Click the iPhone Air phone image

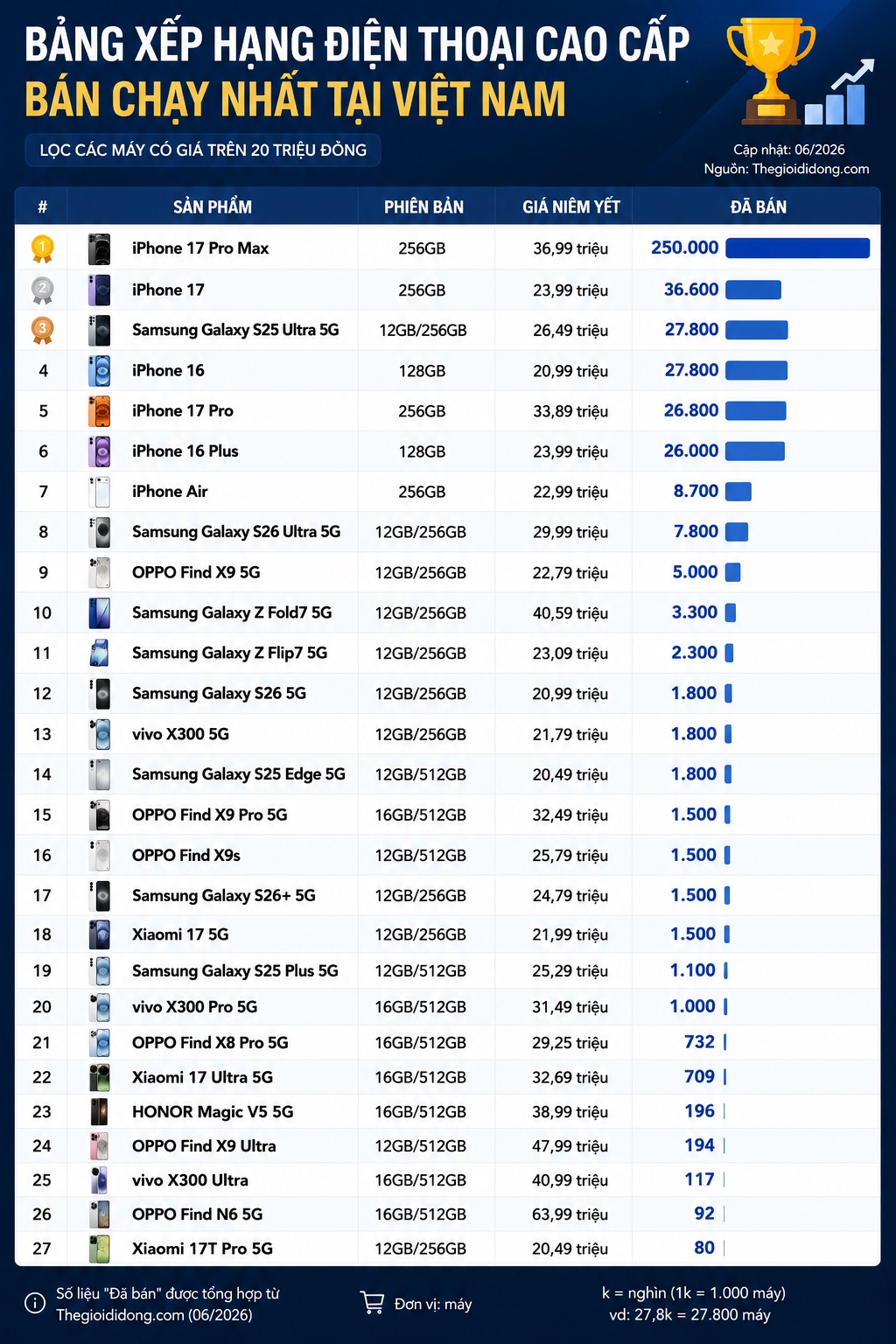click(100, 492)
